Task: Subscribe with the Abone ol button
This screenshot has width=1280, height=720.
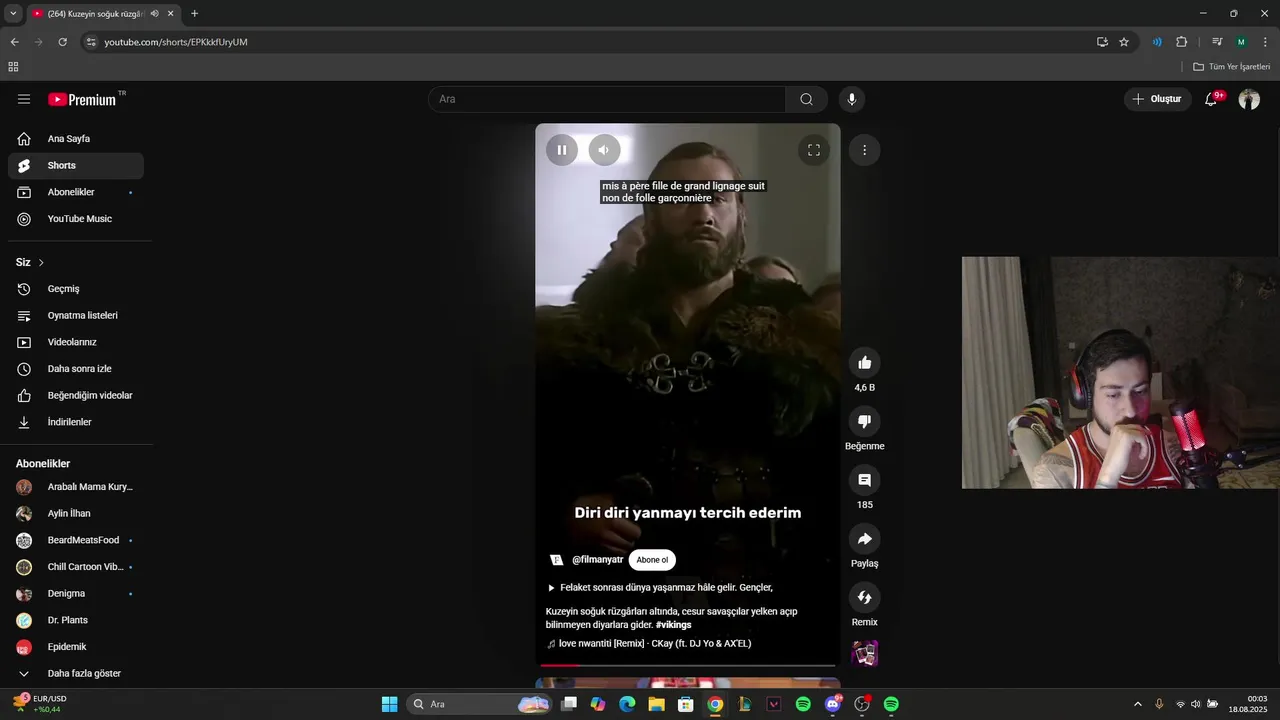Action: click(x=652, y=560)
